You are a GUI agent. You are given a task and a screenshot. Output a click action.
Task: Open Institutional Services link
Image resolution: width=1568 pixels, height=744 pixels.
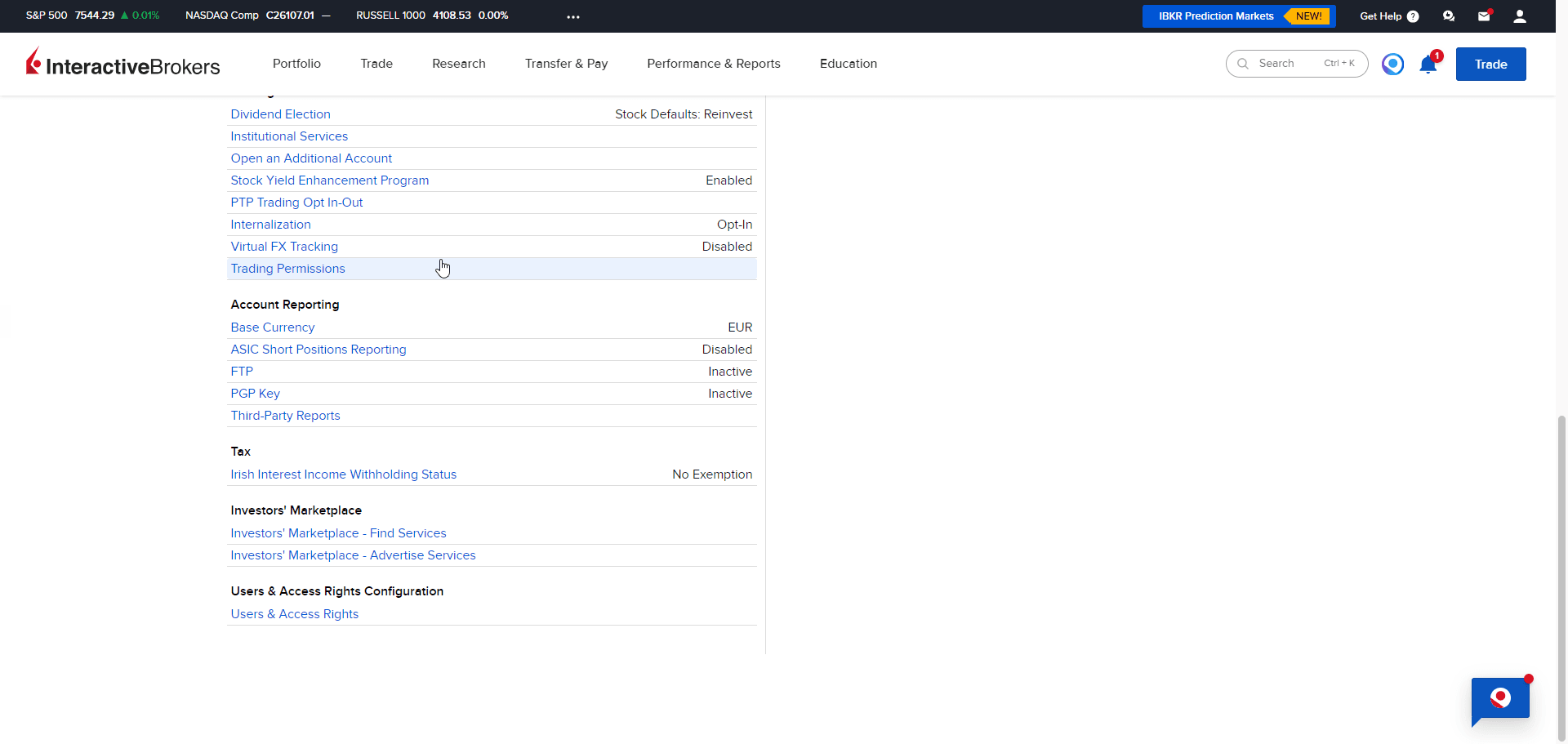[289, 136]
